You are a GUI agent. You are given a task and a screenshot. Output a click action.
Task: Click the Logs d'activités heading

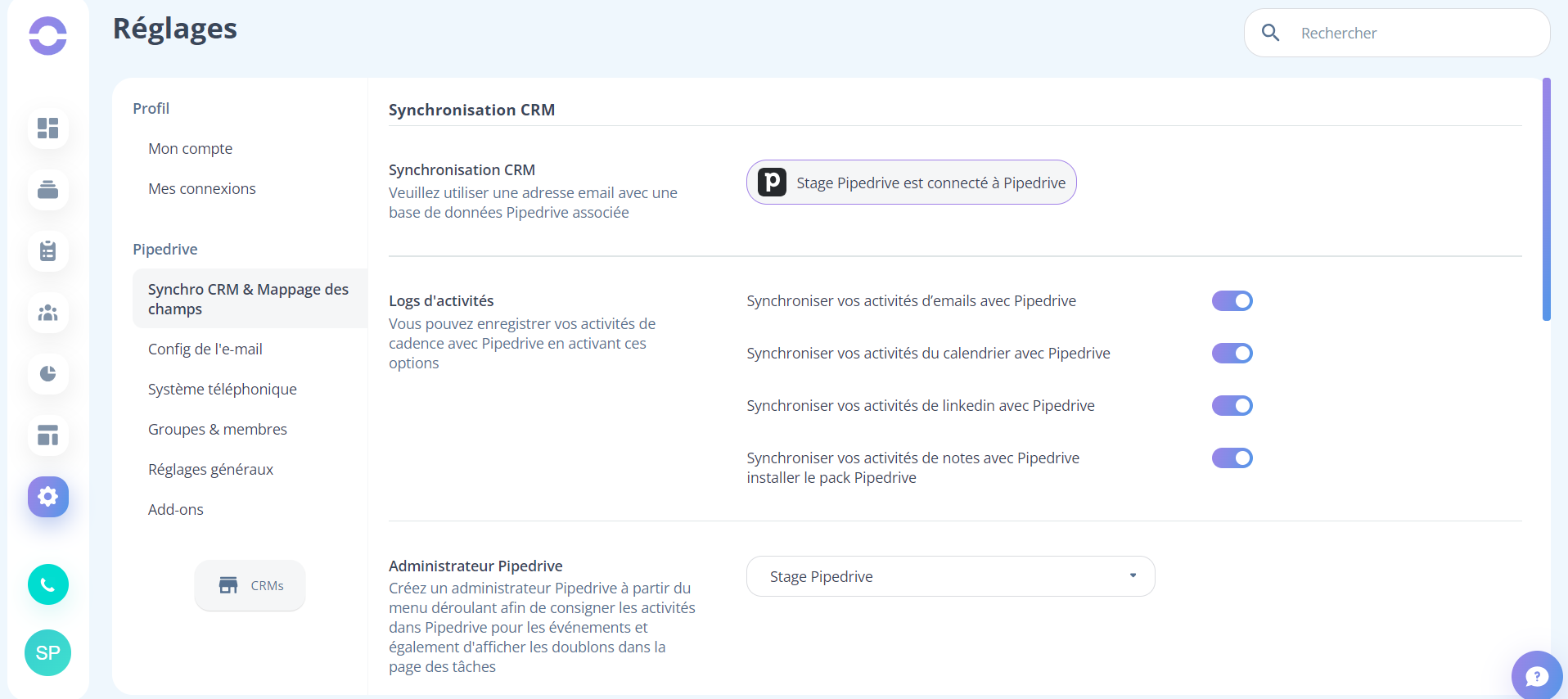coord(441,300)
